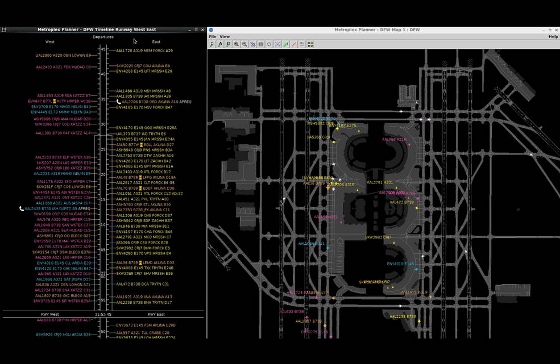This screenshot has width=560, height=364.
Task: Click the RWY East label
Action: (x=156, y=314)
